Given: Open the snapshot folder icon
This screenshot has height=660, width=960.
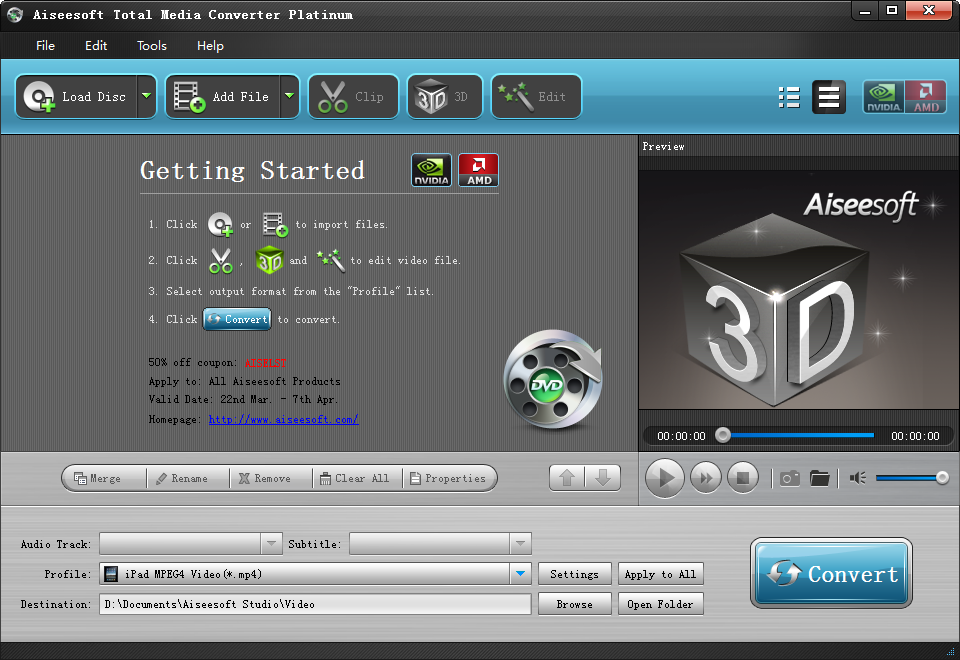Looking at the screenshot, I should point(819,478).
